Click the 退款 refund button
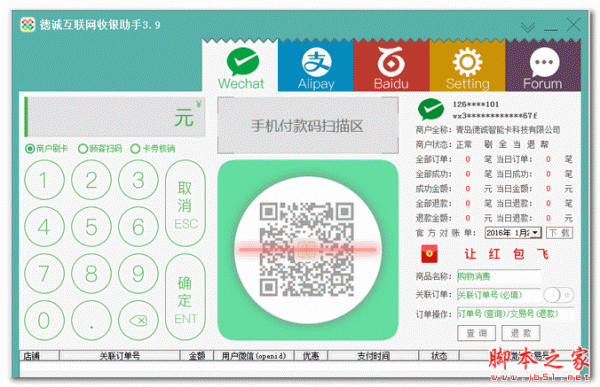This screenshot has width=600, height=387. (x=521, y=333)
